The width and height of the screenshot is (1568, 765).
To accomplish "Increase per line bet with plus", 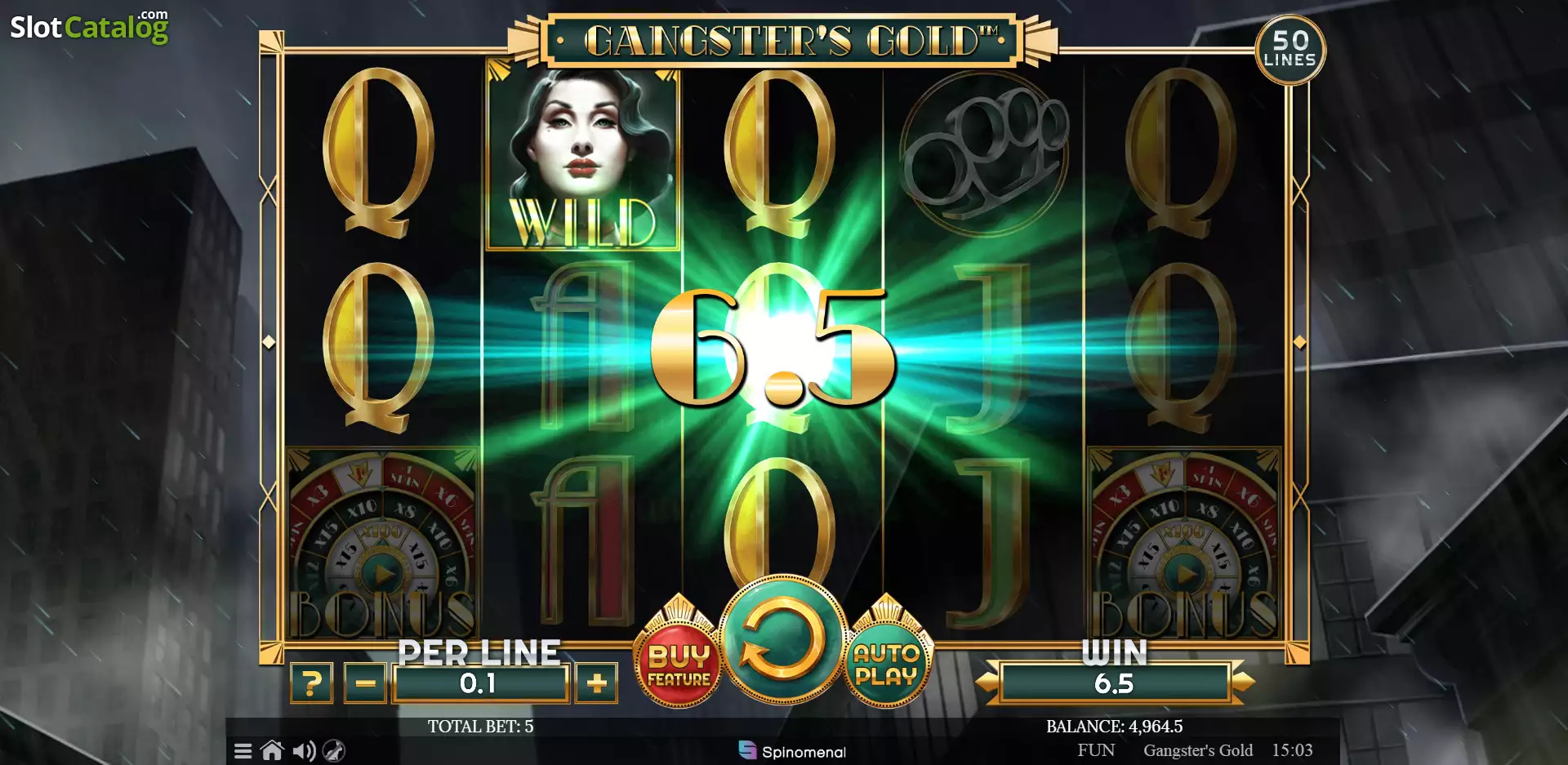I will [596, 683].
